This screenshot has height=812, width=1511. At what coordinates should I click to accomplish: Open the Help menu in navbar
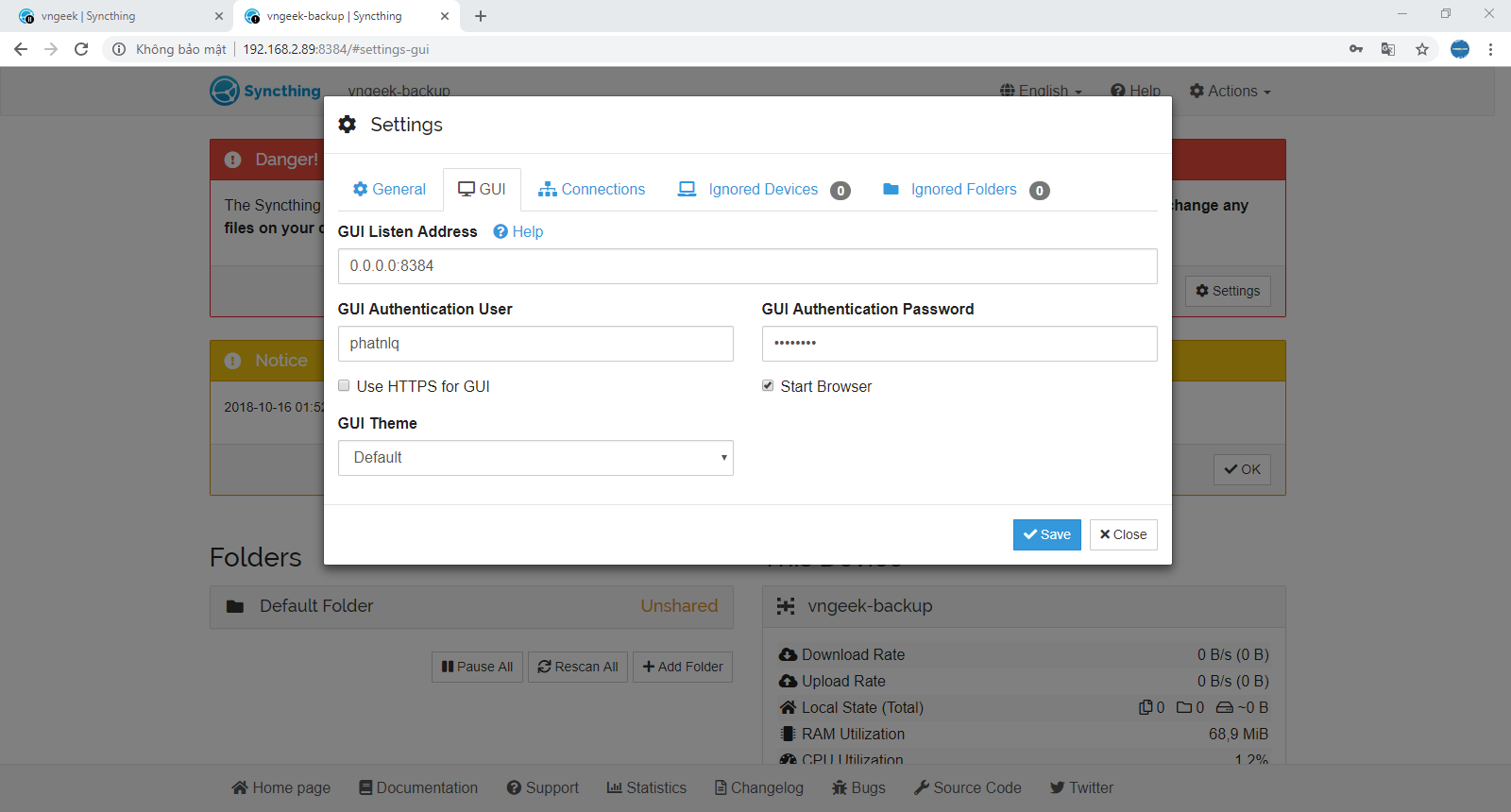pos(1135,91)
